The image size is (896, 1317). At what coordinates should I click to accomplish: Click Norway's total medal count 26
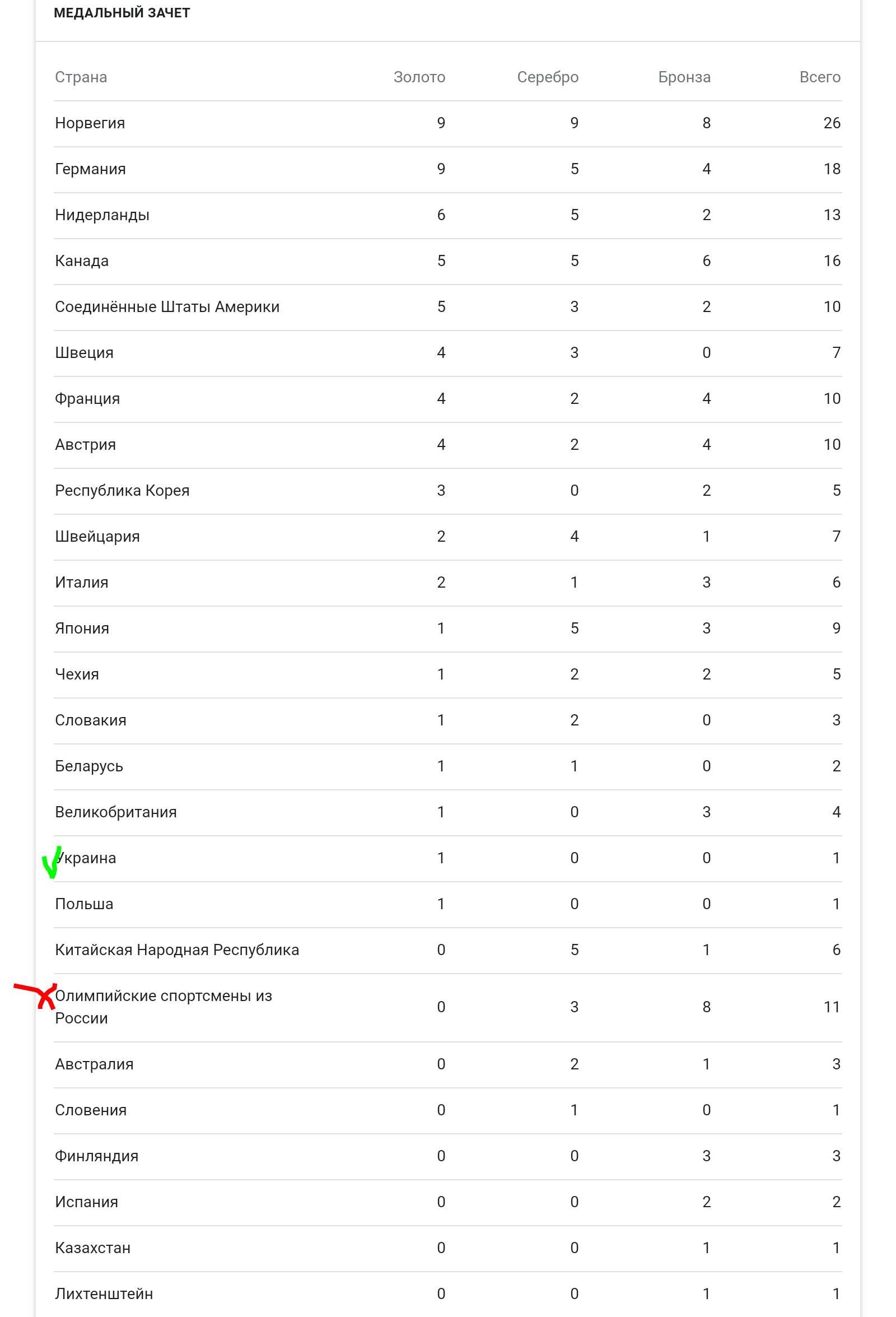(831, 123)
